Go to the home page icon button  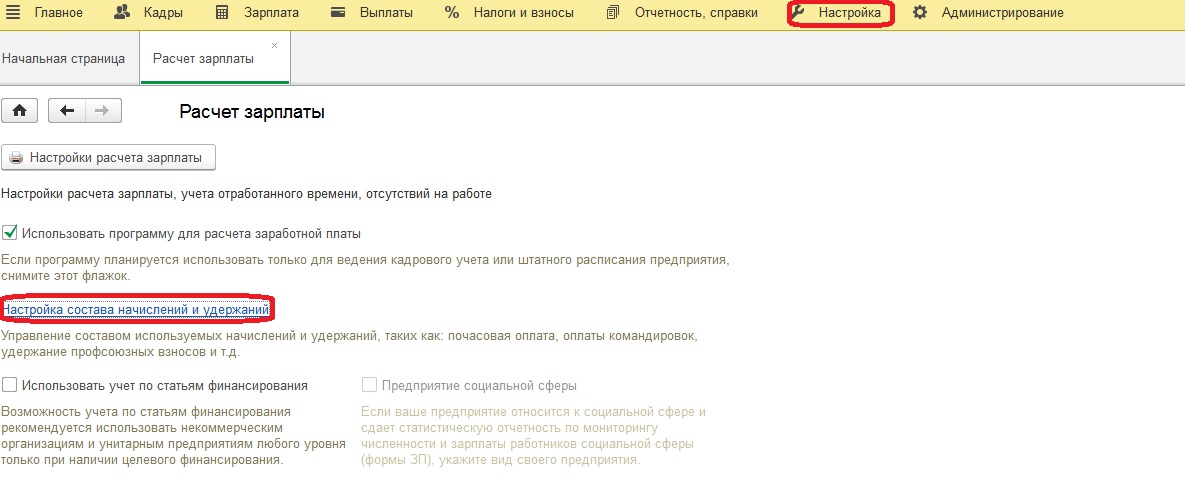pyautogui.click(x=20, y=111)
